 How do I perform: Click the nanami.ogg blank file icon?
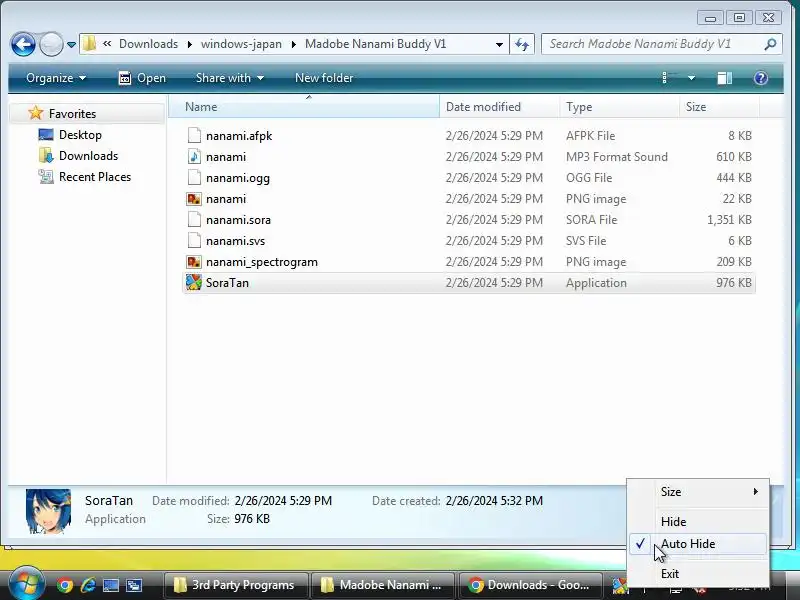(x=194, y=178)
